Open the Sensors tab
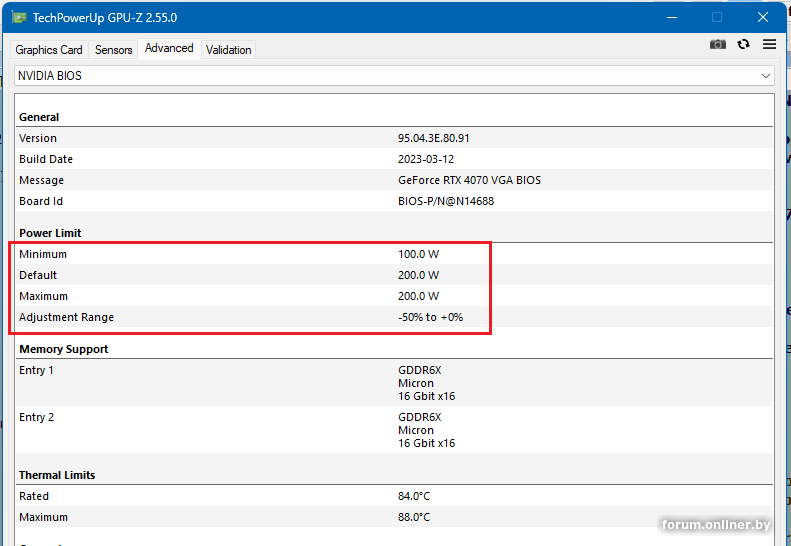791x546 pixels. (113, 50)
